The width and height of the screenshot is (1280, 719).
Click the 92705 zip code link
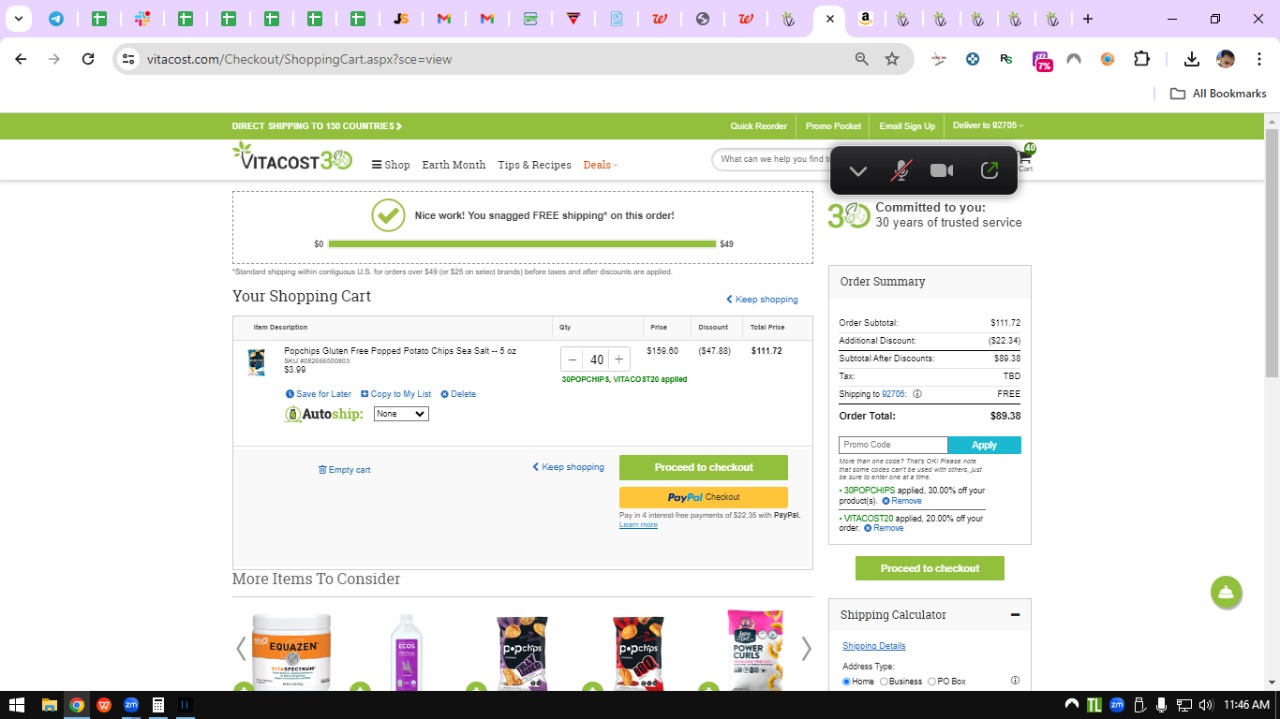(x=893, y=394)
